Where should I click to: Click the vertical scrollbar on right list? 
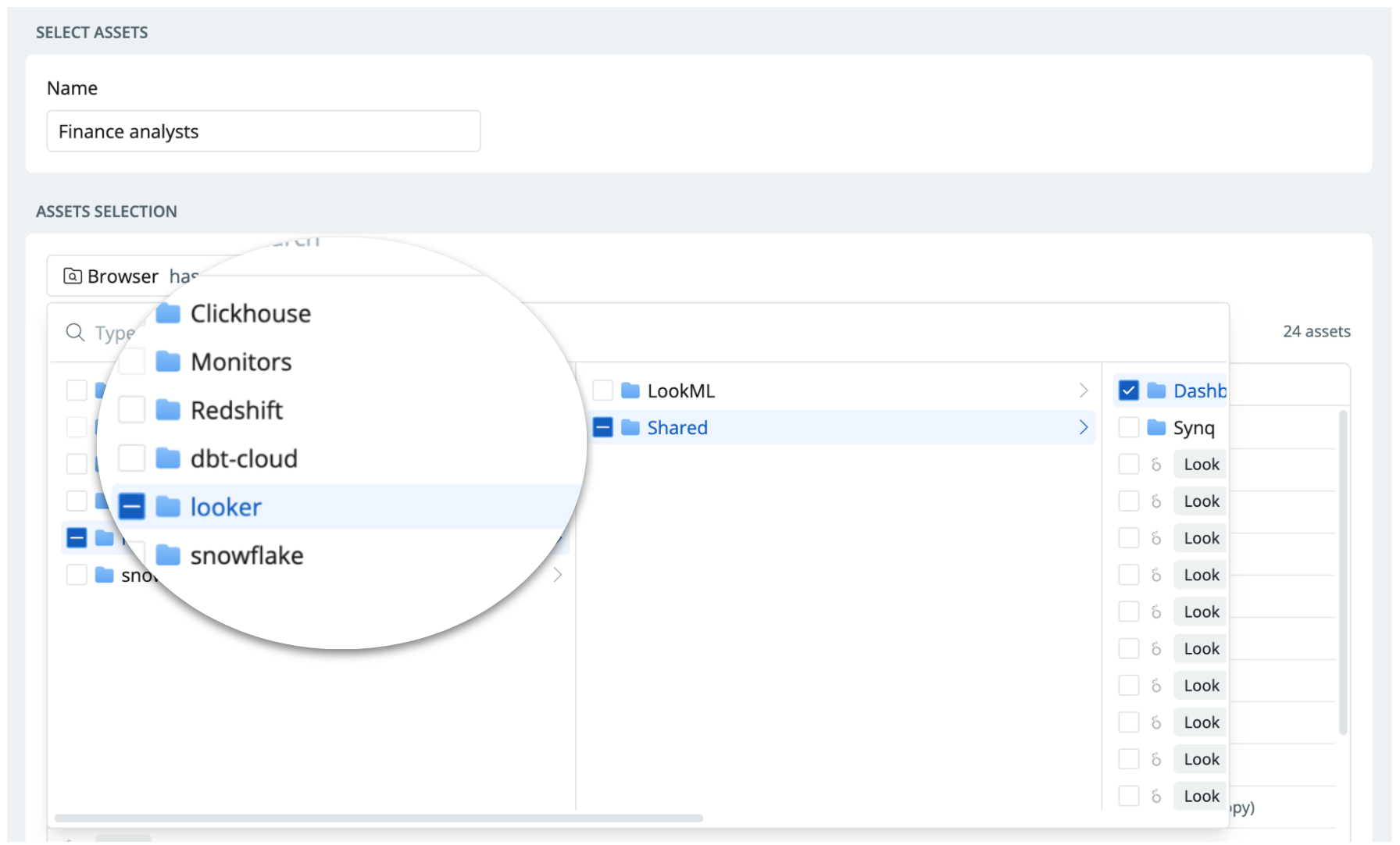click(x=1343, y=572)
